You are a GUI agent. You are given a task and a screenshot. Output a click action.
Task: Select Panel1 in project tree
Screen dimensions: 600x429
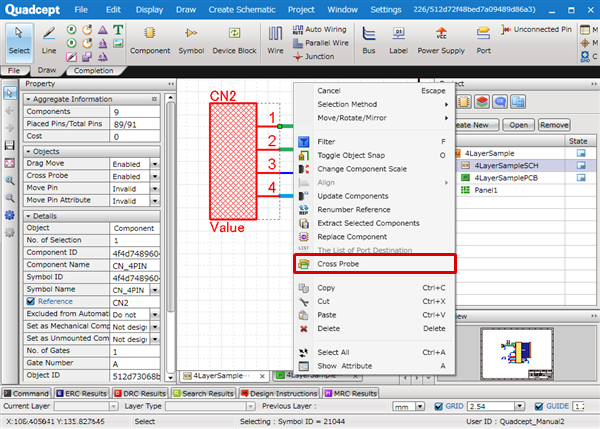(486, 190)
